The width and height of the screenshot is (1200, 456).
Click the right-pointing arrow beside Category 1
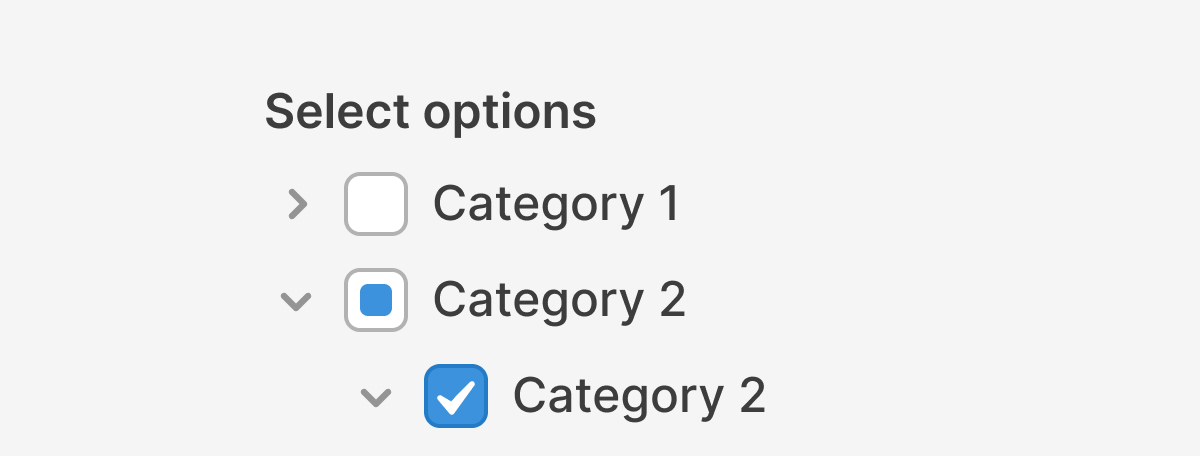[x=296, y=204]
